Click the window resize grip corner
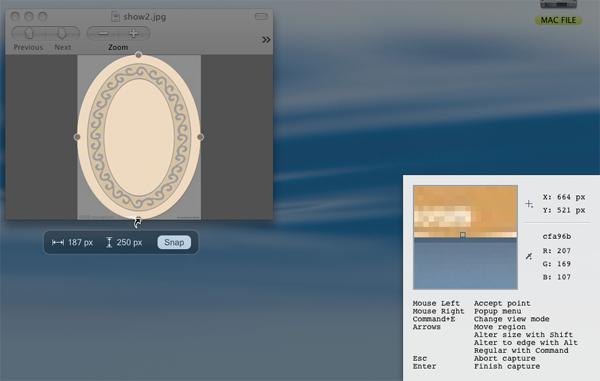This screenshot has height=381, width=600. pos(270,216)
